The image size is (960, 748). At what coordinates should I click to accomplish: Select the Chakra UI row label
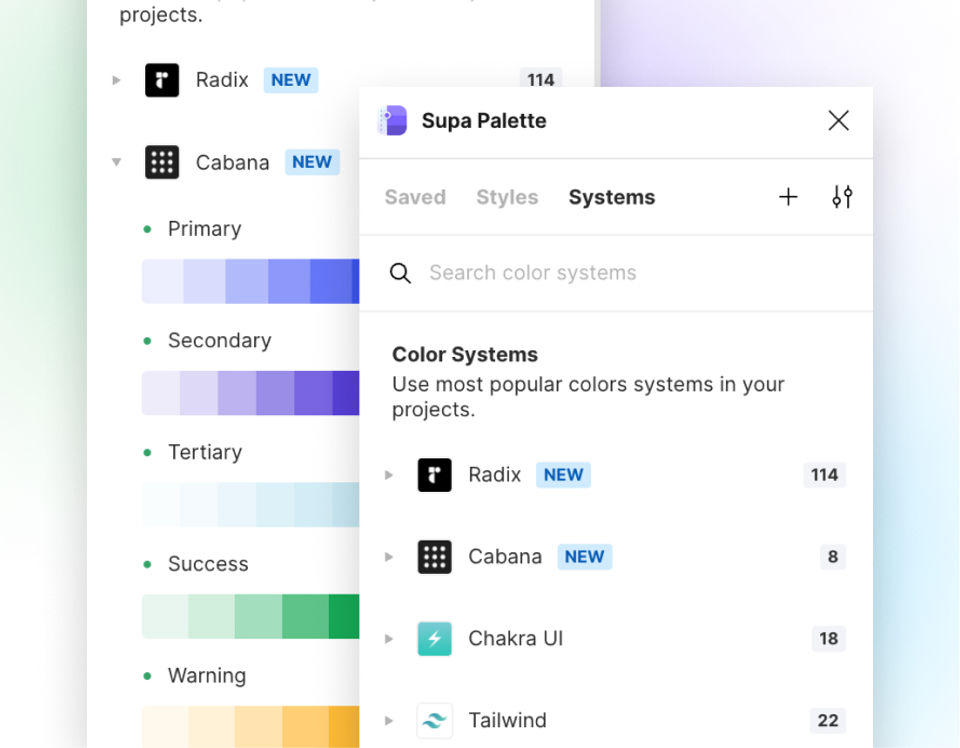click(x=516, y=638)
